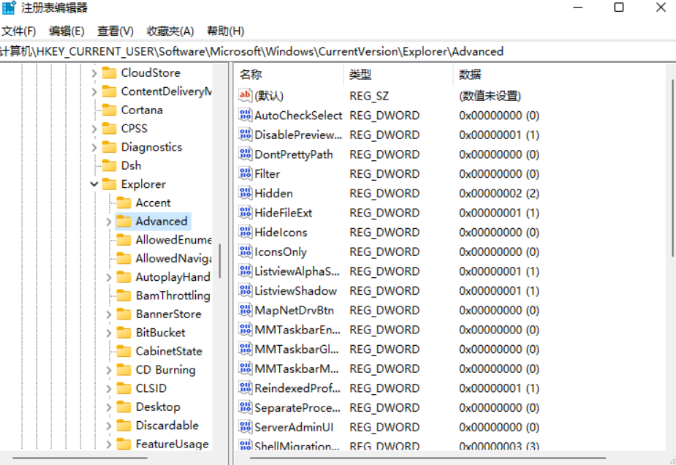The image size is (676, 465).
Task: Open the 文件(F) menu
Action: pos(19,31)
